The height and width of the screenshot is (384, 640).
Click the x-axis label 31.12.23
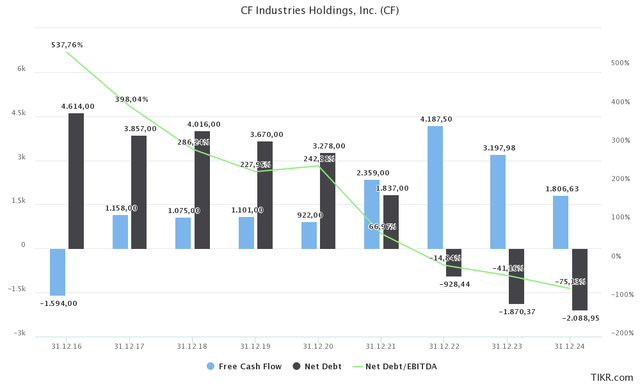coord(507,346)
